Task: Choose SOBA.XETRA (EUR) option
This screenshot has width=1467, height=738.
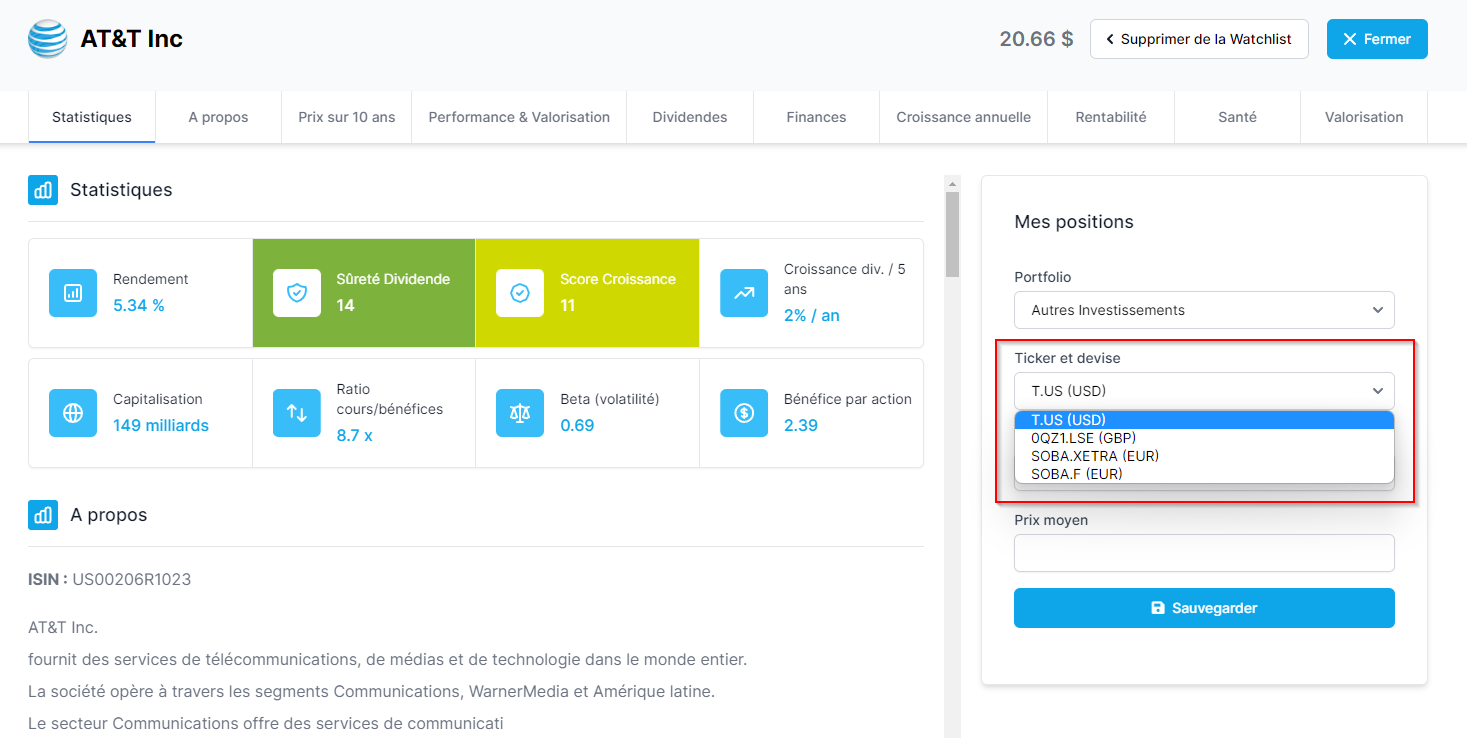Action: 1204,456
